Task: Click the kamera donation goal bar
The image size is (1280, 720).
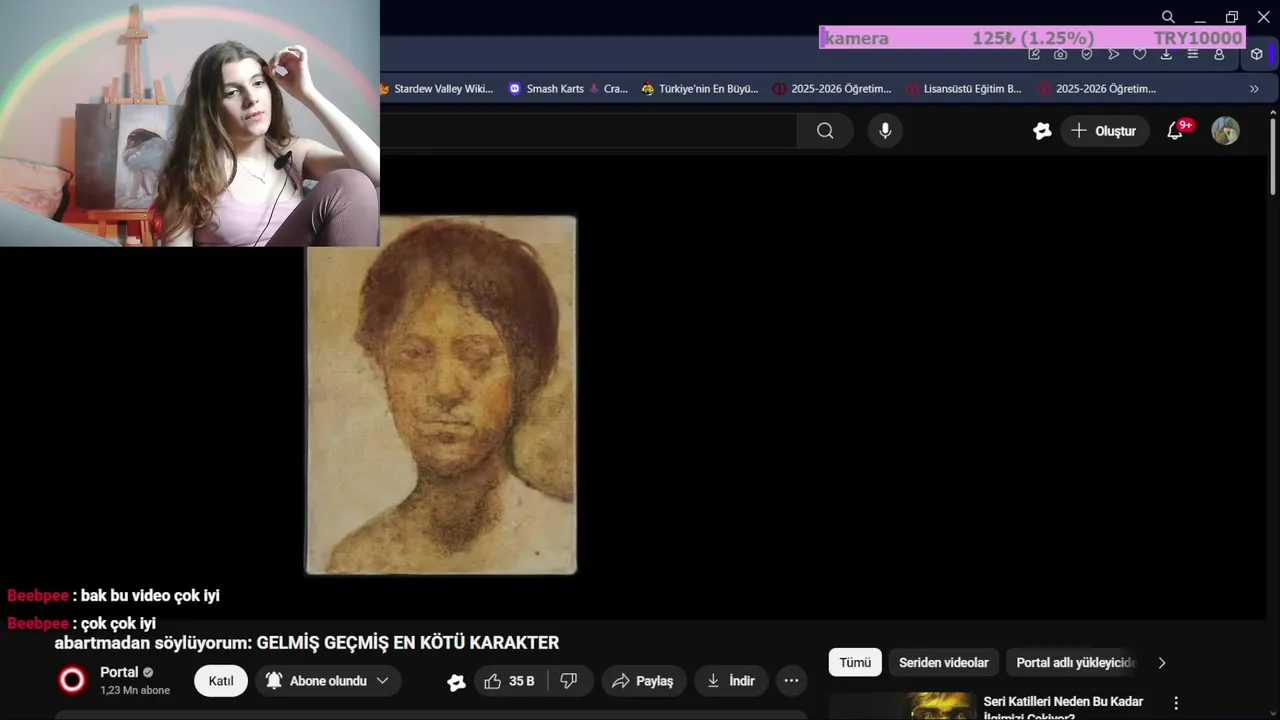Action: pyautogui.click(x=1032, y=38)
